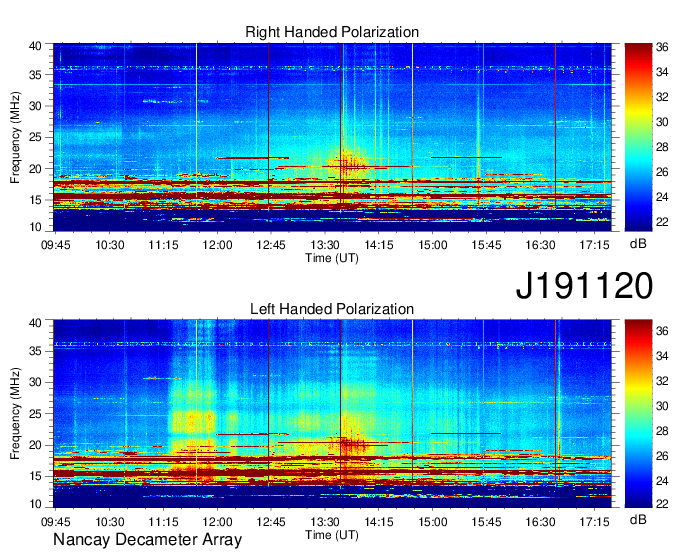Click the Left Handed plot's color scale bar
Viewport: 680px width, 552px height.
pos(638,414)
